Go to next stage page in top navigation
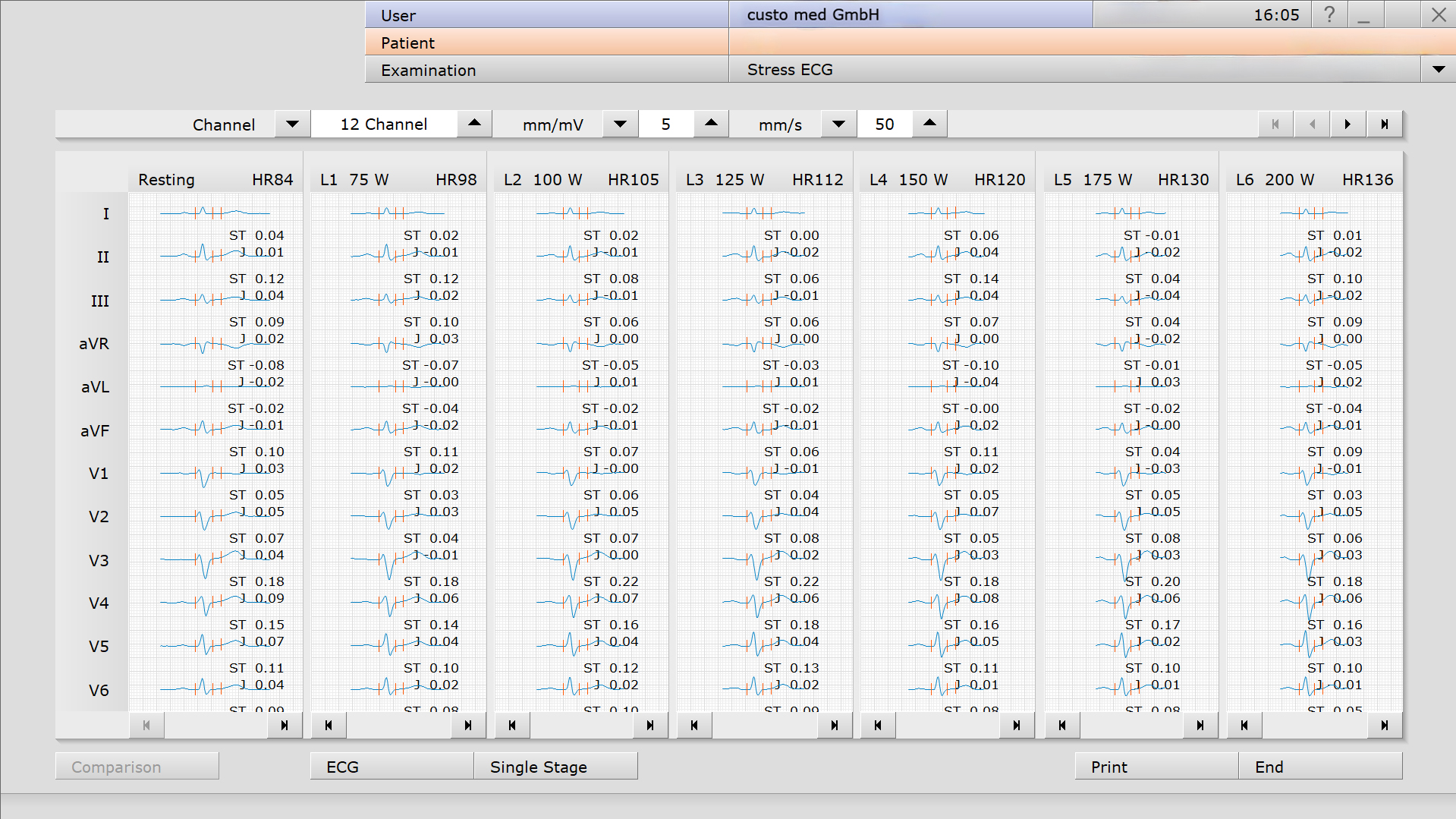1456x819 pixels. [x=1348, y=124]
